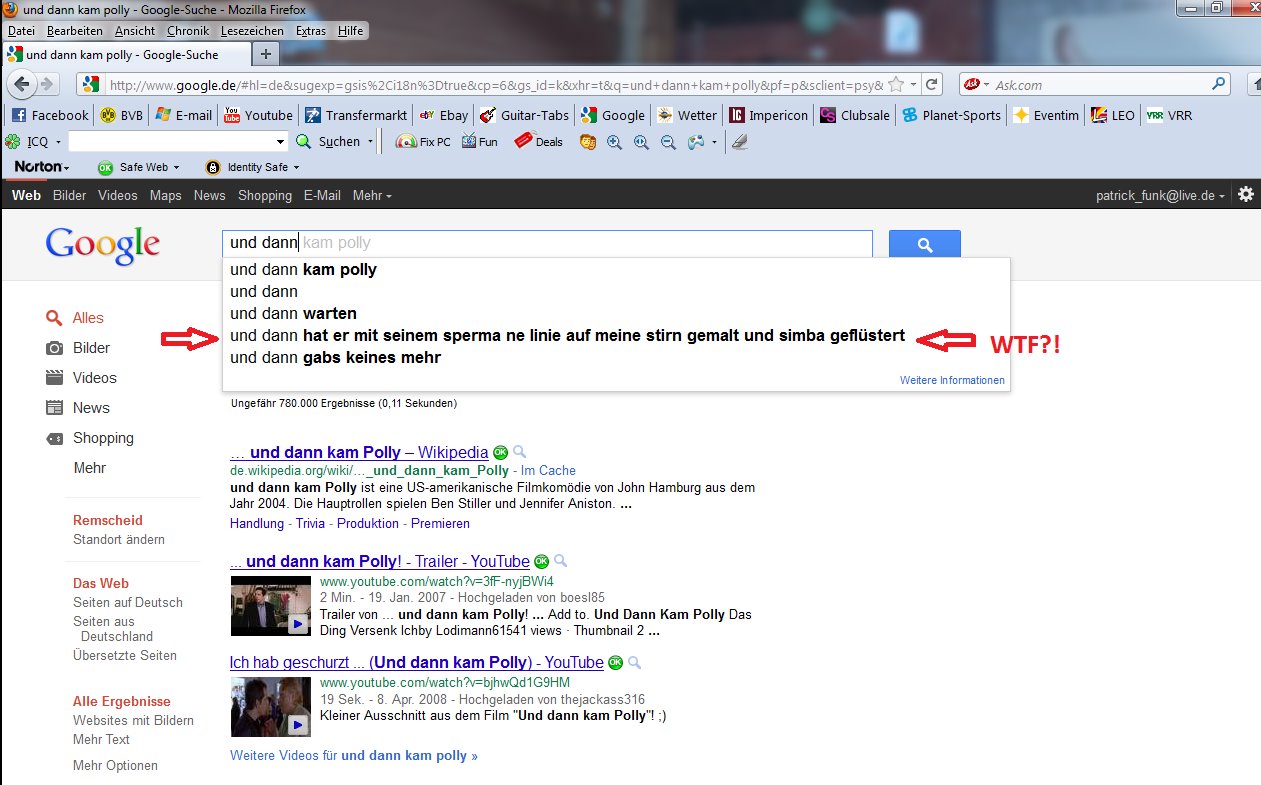Screen dimensions: 1261x785
Task: Open the Impericon bookmark
Action: click(x=767, y=115)
